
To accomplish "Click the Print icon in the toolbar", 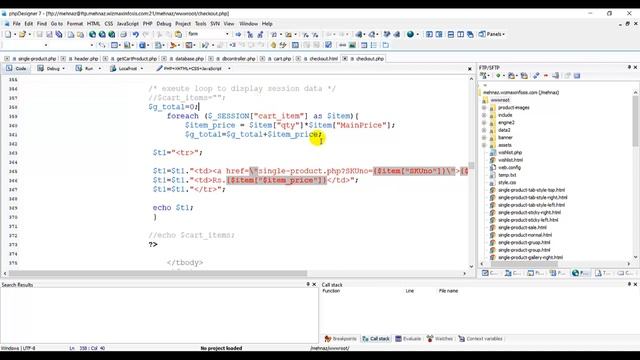I will [x=123, y=34].
